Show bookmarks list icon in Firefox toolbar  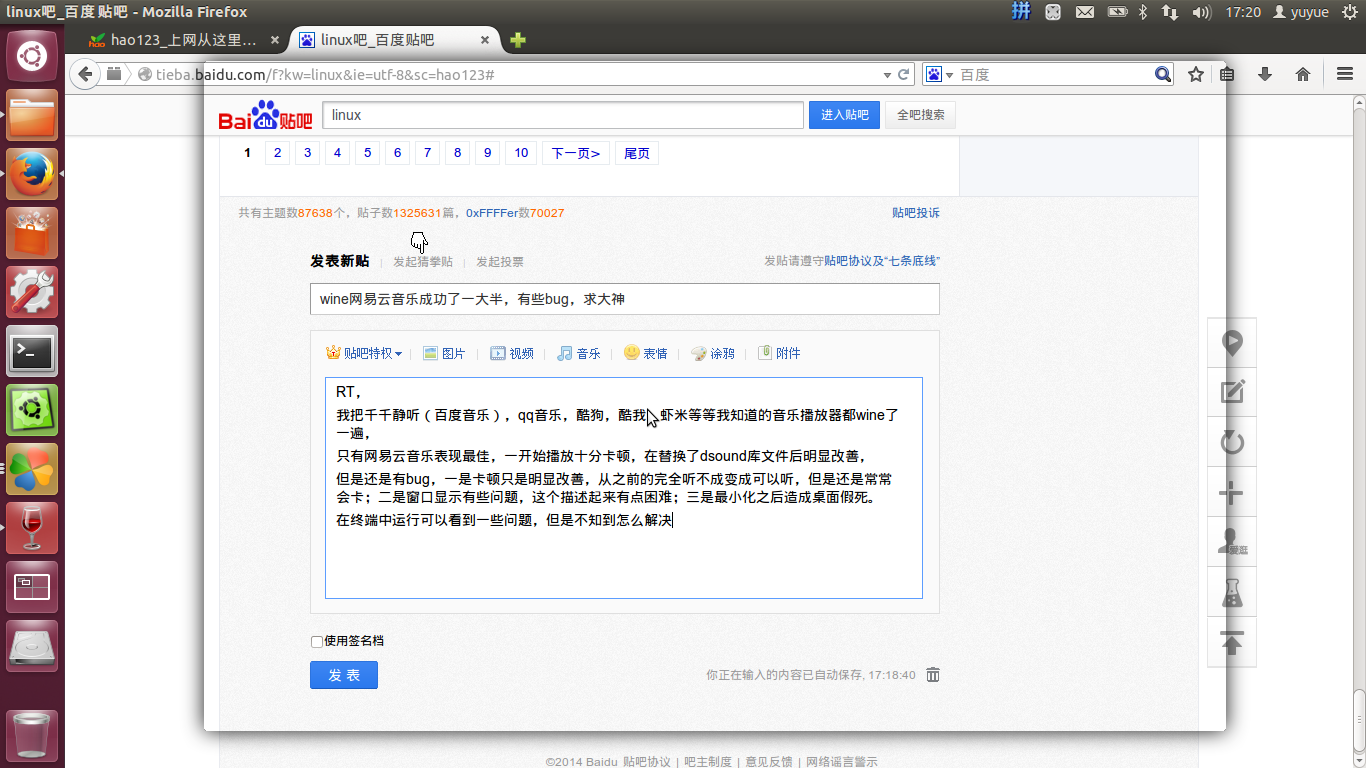[x=1227, y=74]
